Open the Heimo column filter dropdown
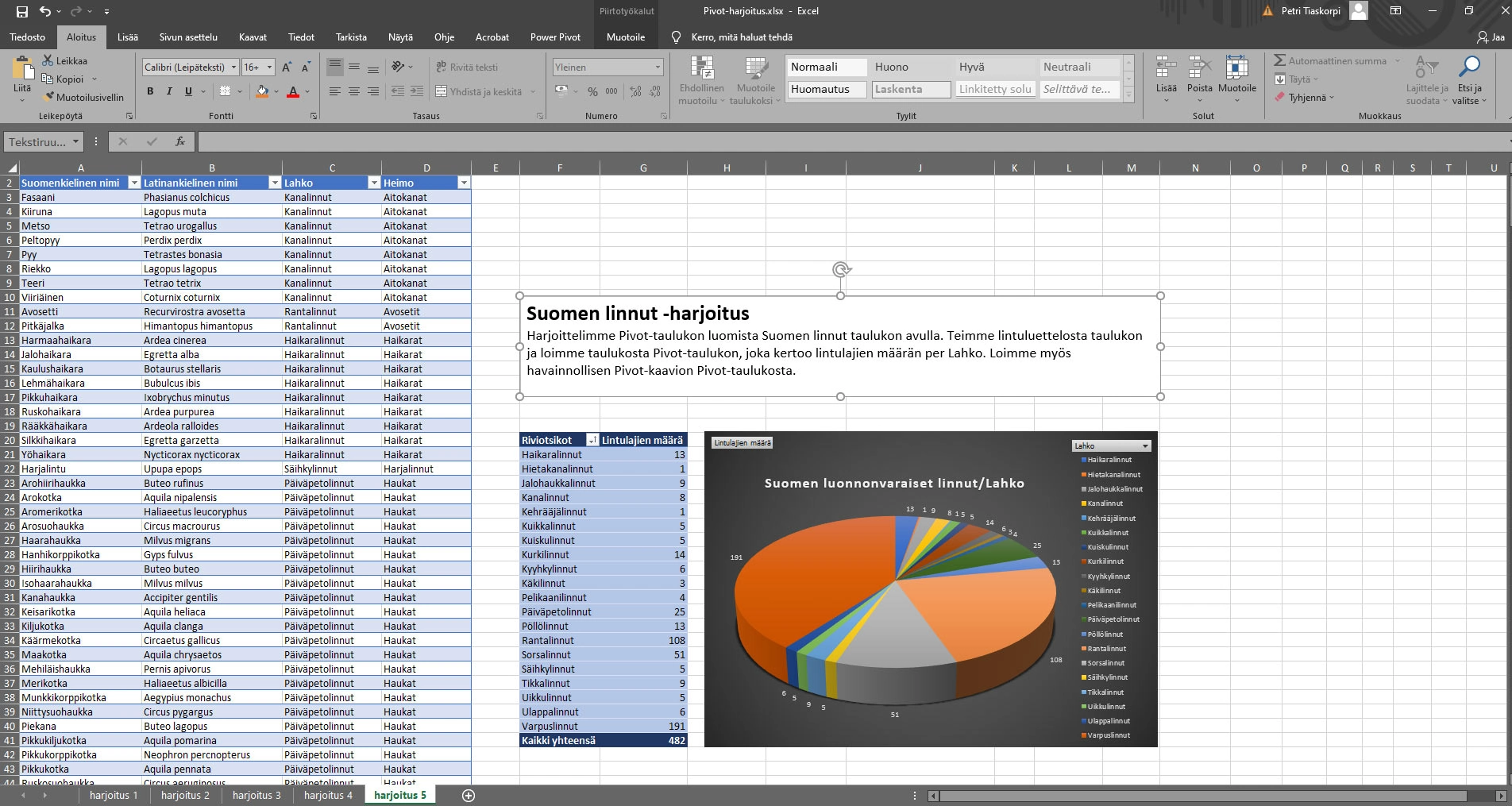 pyautogui.click(x=464, y=183)
